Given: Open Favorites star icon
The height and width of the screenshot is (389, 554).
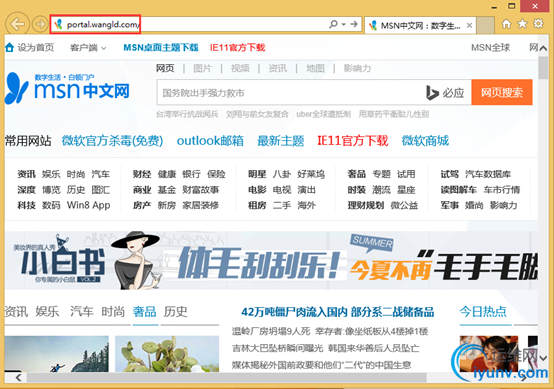Looking at the screenshot, I should (x=522, y=24).
